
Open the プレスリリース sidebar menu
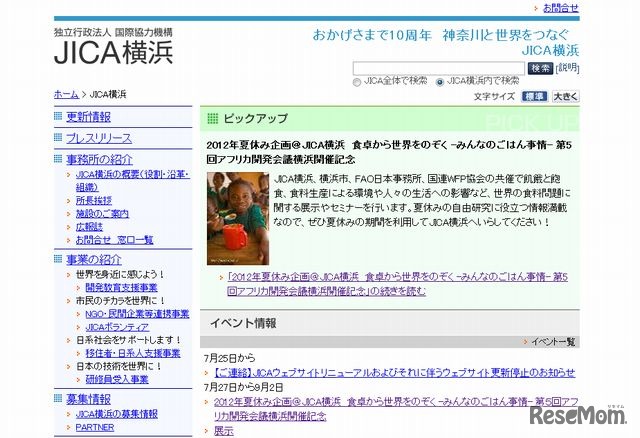tap(99, 138)
